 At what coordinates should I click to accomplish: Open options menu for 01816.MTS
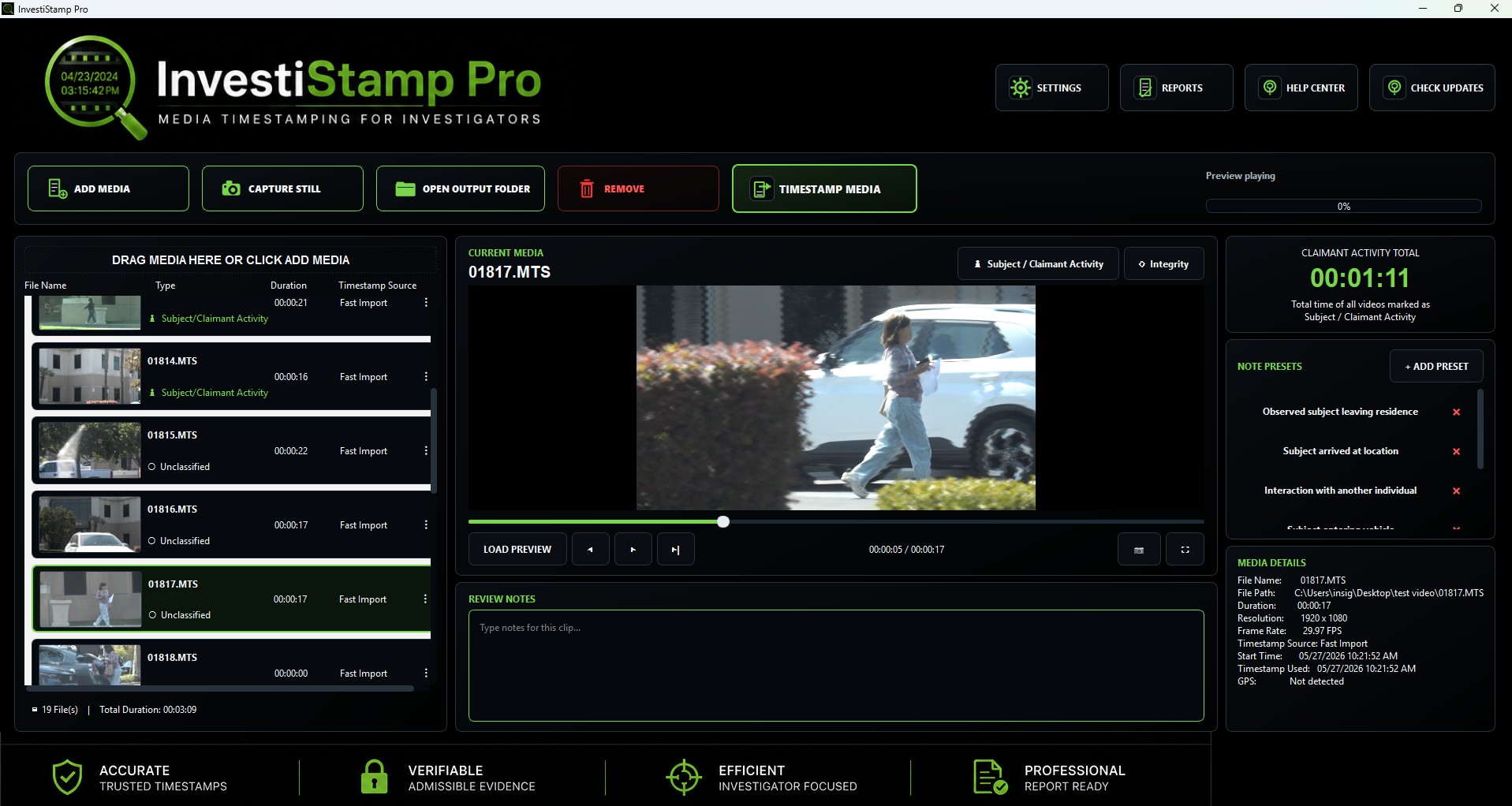(x=426, y=525)
